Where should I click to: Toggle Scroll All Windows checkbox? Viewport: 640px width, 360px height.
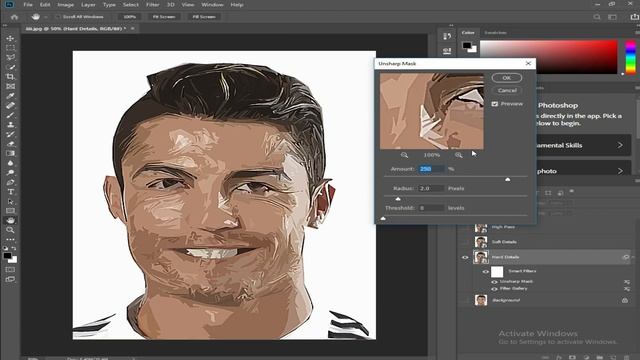pos(58,17)
